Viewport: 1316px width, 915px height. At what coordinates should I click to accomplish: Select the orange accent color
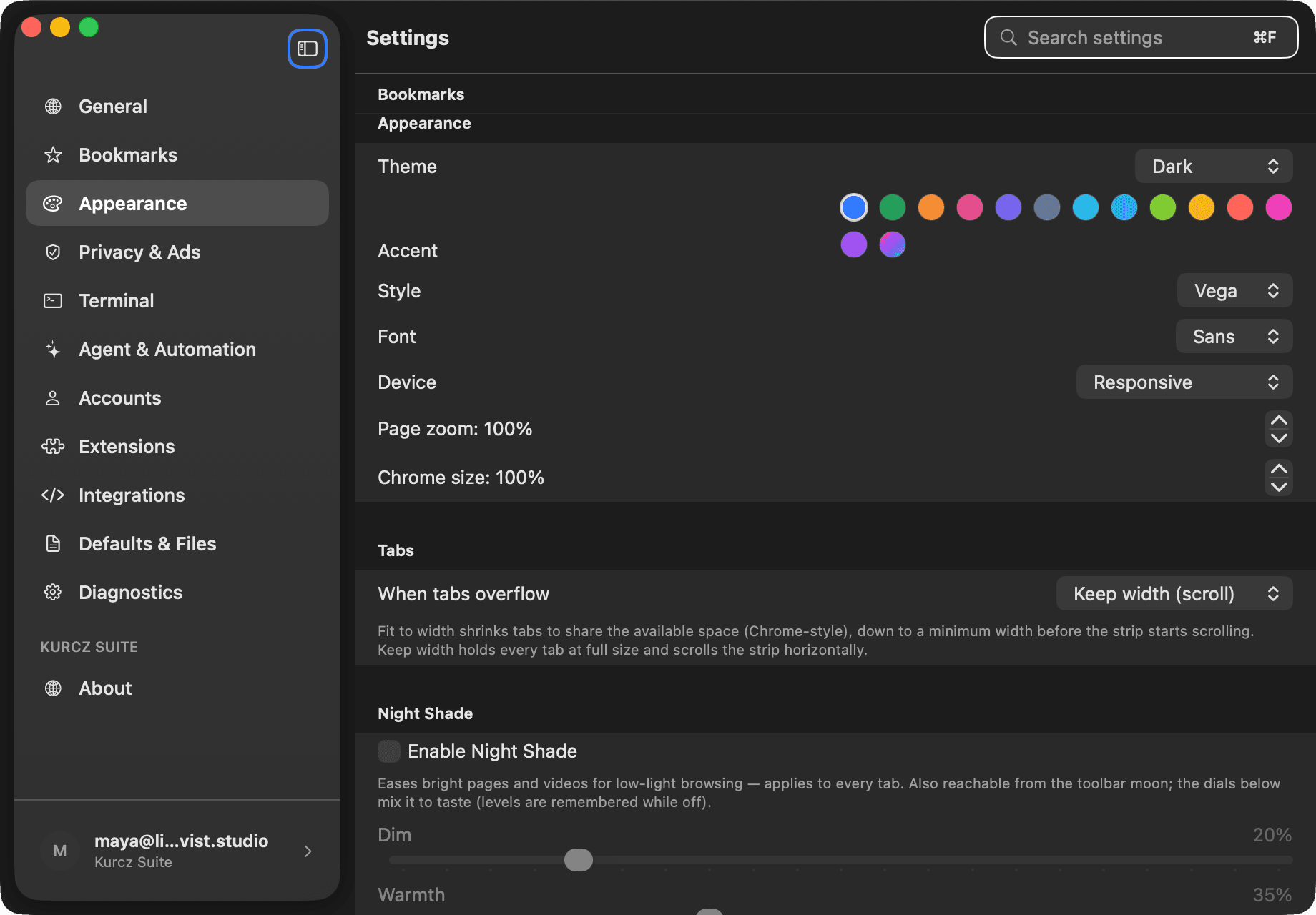(x=931, y=207)
